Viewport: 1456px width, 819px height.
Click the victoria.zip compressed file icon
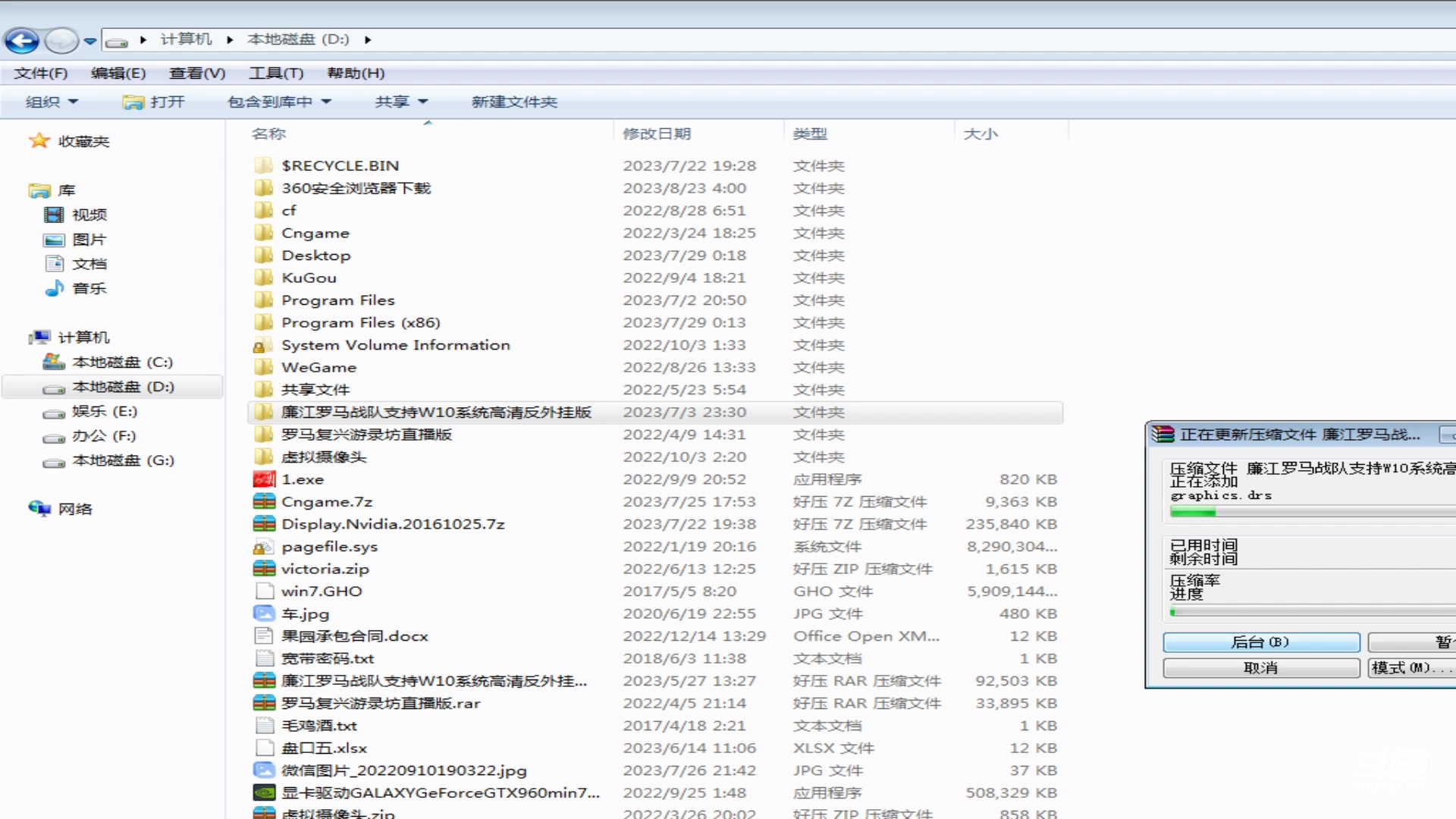point(263,568)
